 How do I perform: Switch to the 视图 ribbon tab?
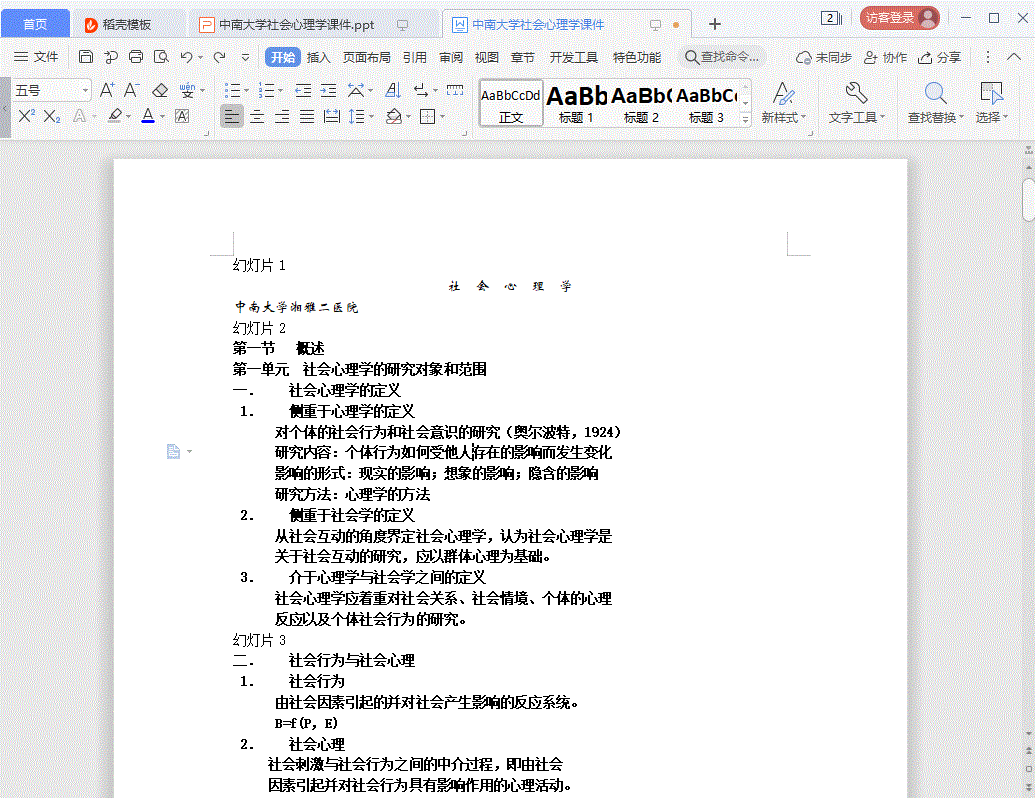[486, 57]
